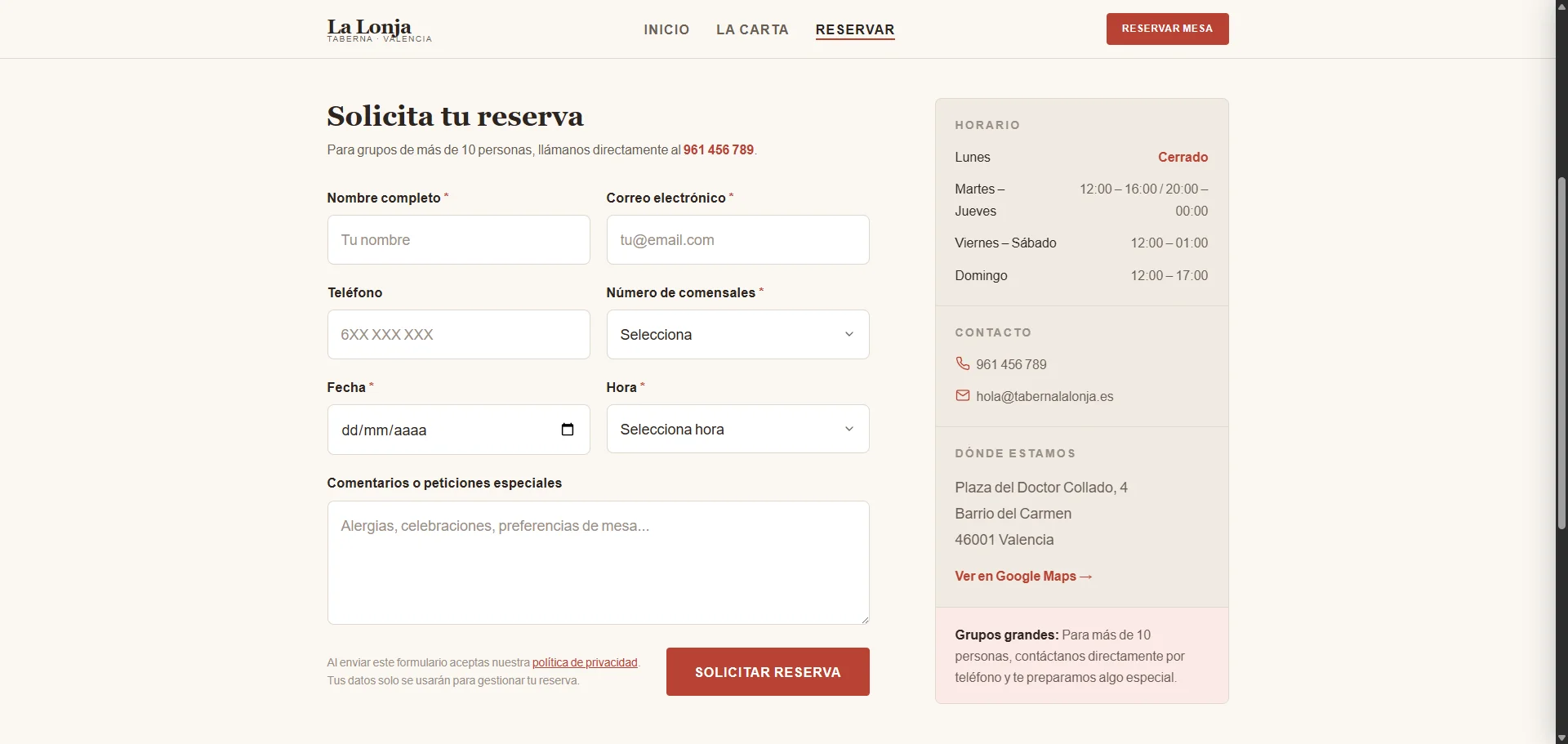Click the Barrio del Carmen line
Image resolution: width=1568 pixels, height=744 pixels.
pyautogui.click(x=1013, y=513)
